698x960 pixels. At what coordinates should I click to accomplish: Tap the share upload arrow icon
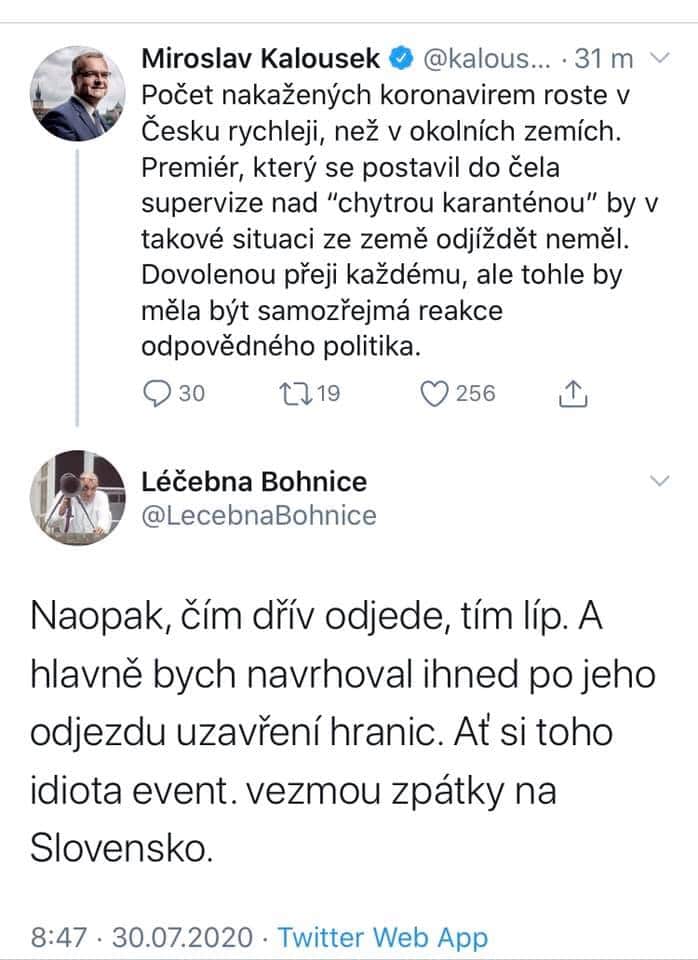[x=570, y=394]
